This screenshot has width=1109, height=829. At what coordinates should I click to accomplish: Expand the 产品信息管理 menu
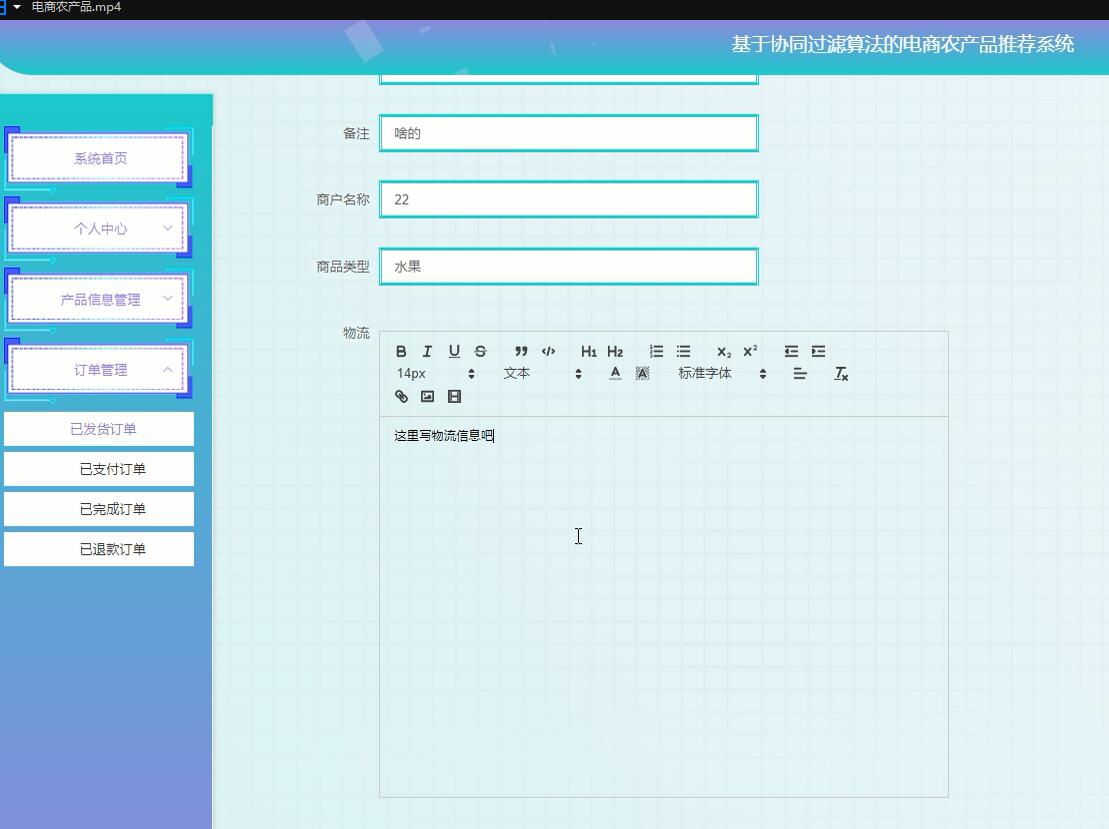tap(99, 299)
